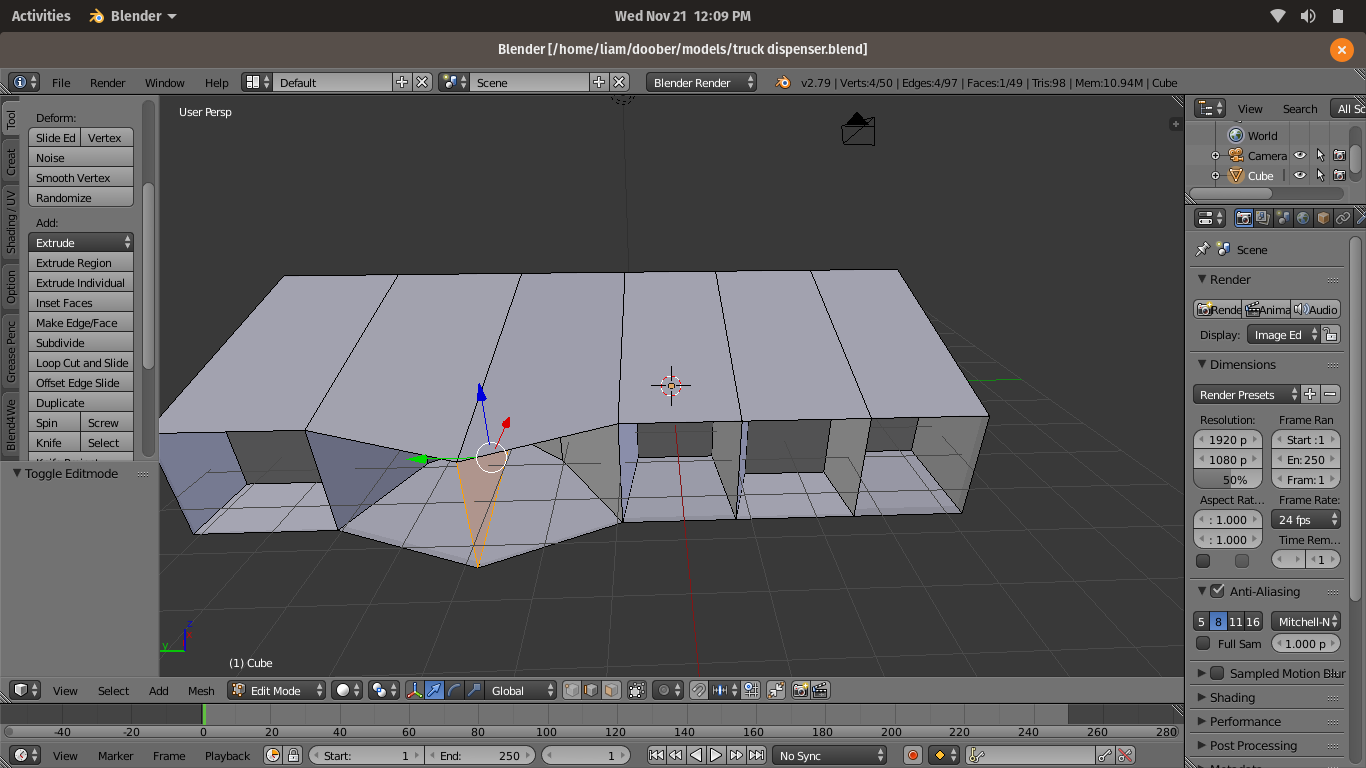
Task: Enable the translate manipulator arrow icon
Action: pyautogui.click(x=434, y=690)
